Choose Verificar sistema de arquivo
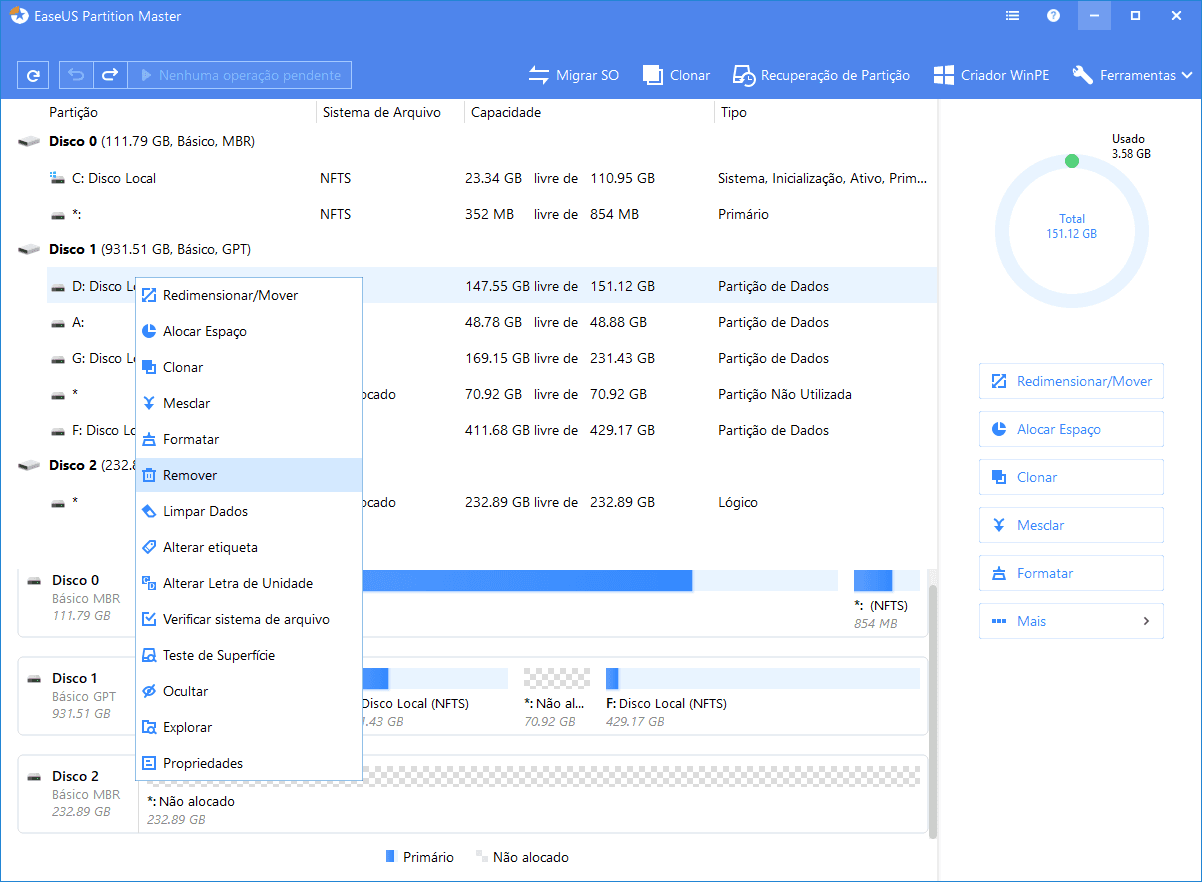Screen dimensions: 1202x882 249,619
